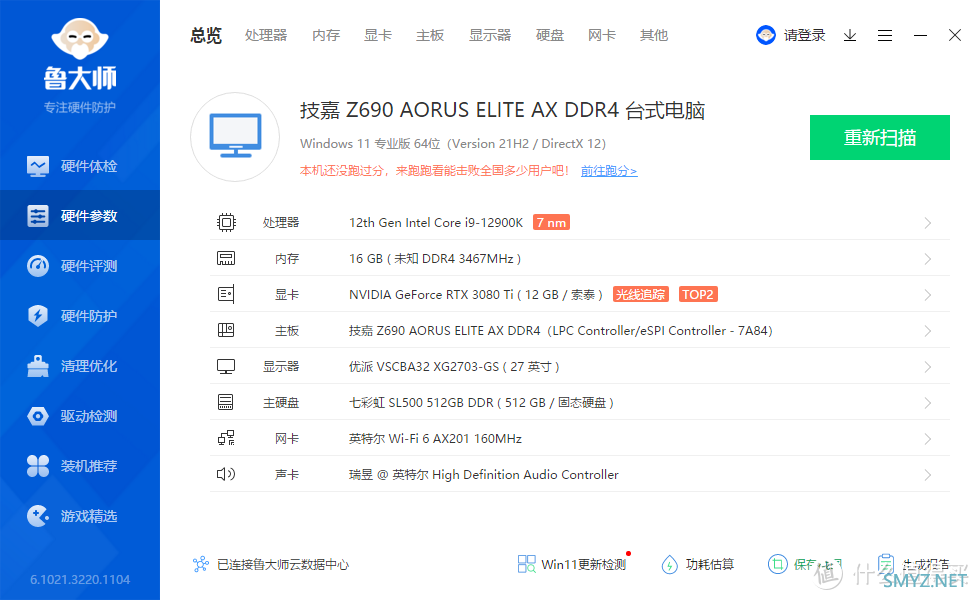Switch to 处理器 tab
The image size is (980, 600).
[x=266, y=36]
